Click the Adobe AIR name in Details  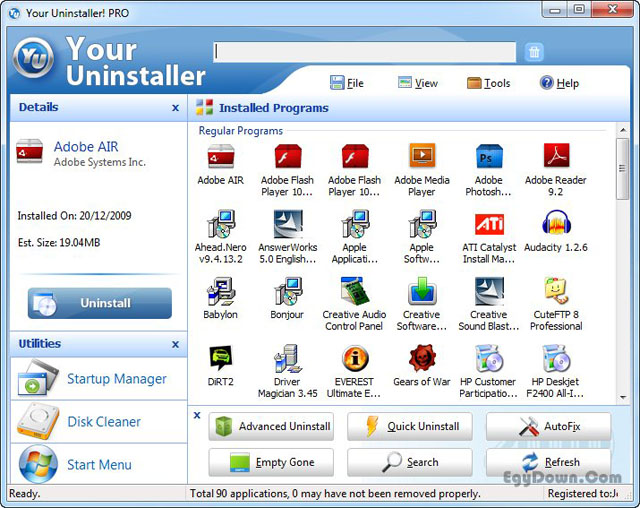coord(86,146)
